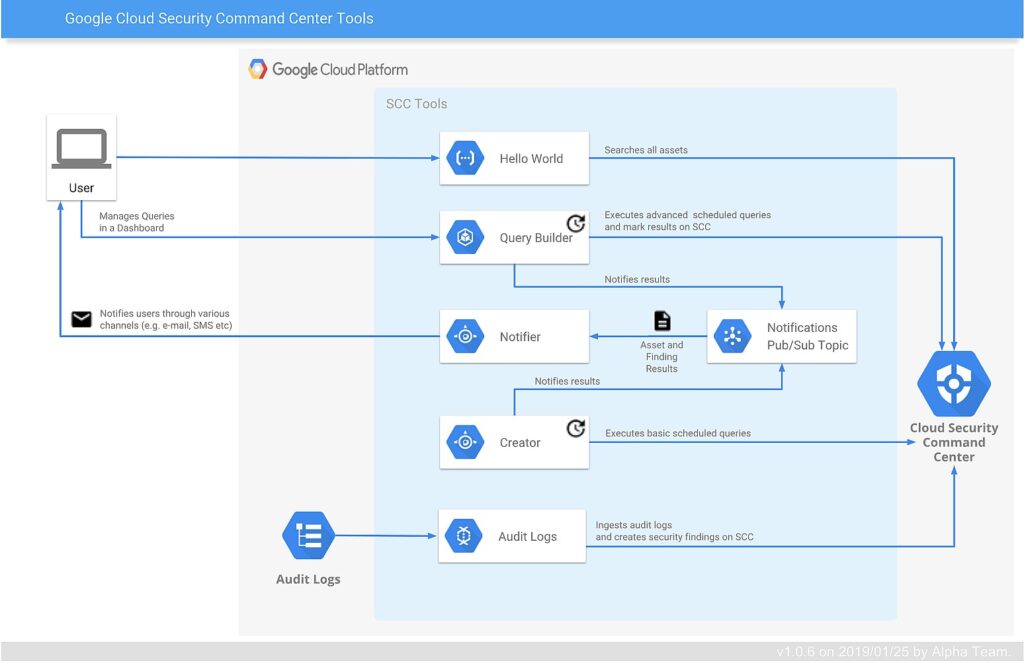Screen dimensions: 1024x663
Task: Click the Cloud Security Command Center caption
Action: click(954, 442)
